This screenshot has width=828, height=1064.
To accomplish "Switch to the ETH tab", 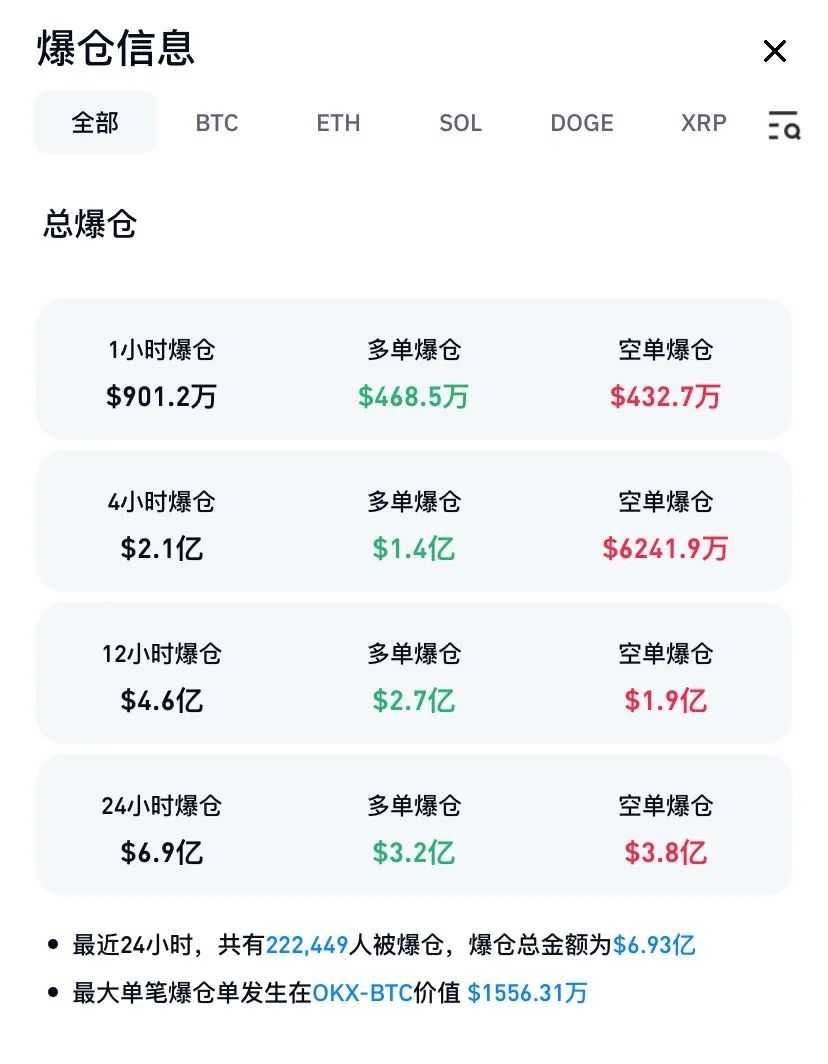I will [x=338, y=123].
